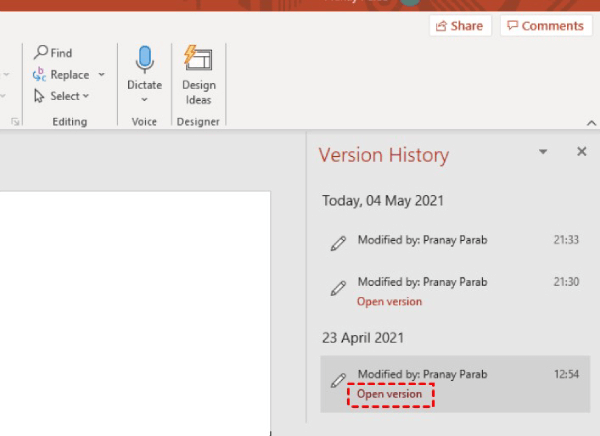Open the Dictate dropdown arrow
The height and width of the screenshot is (436, 600).
pyautogui.click(x=144, y=100)
